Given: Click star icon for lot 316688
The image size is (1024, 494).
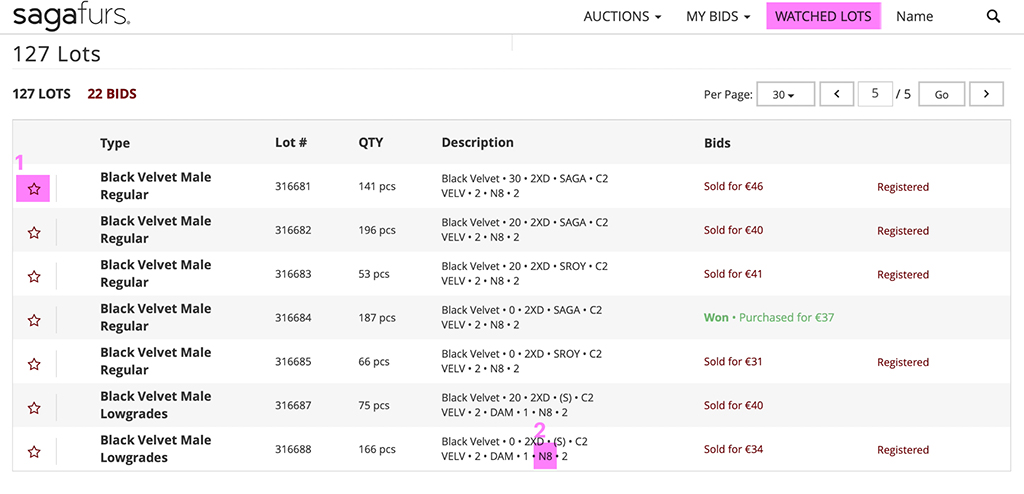Looking at the screenshot, I should click(34, 452).
